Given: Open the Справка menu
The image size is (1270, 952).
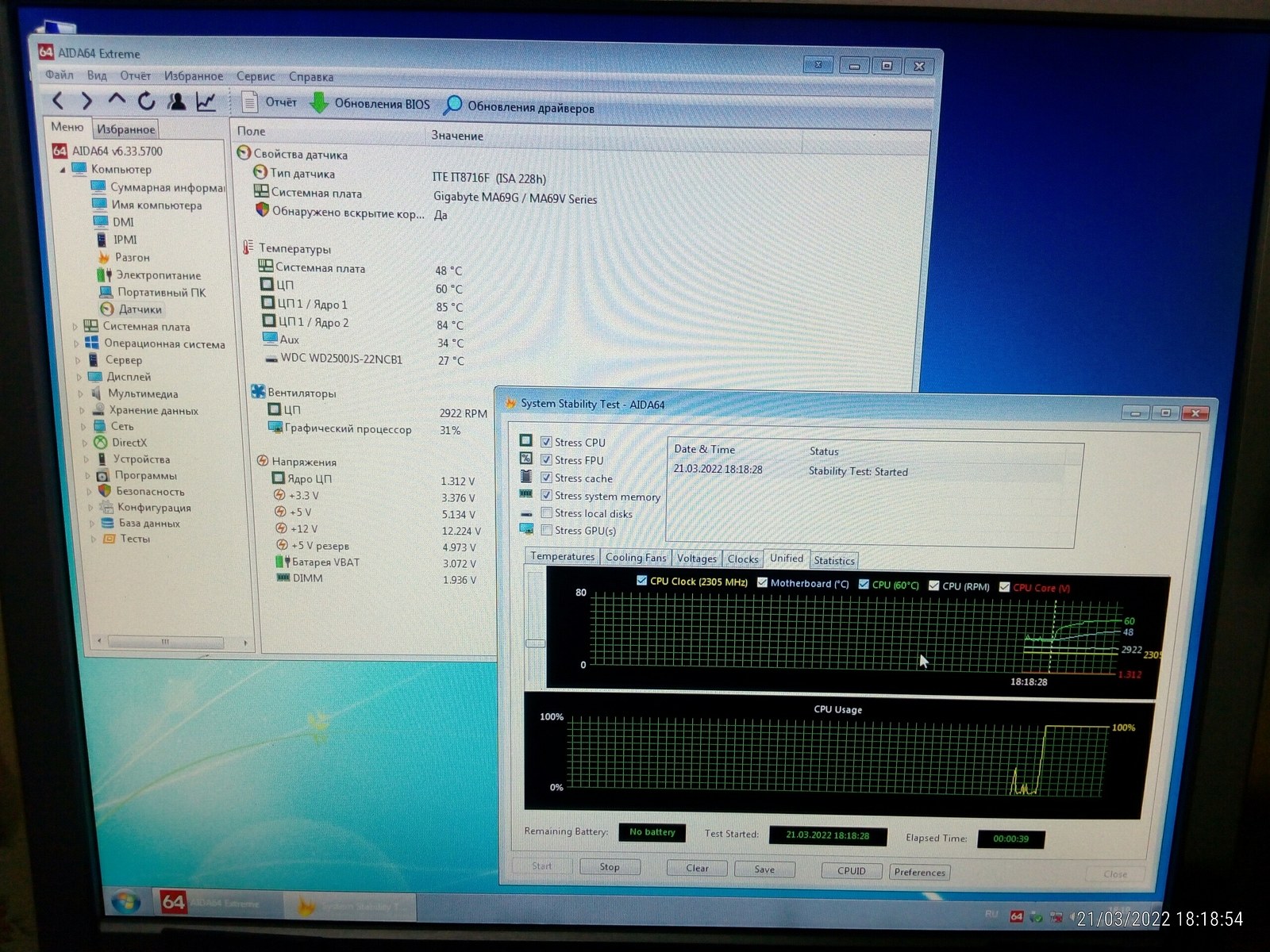Looking at the screenshot, I should point(311,77).
